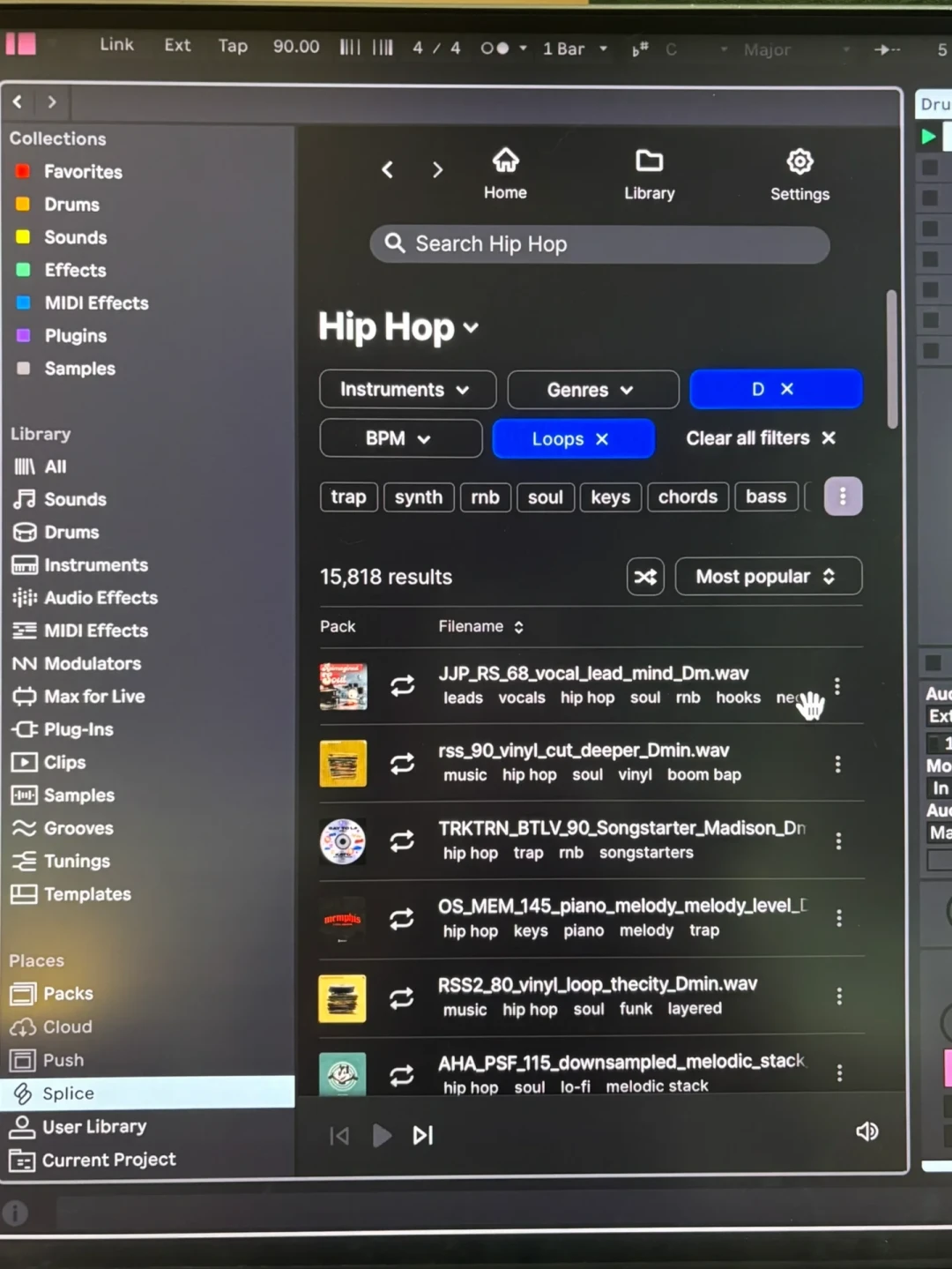Open the Genres filter dropdown

click(593, 390)
